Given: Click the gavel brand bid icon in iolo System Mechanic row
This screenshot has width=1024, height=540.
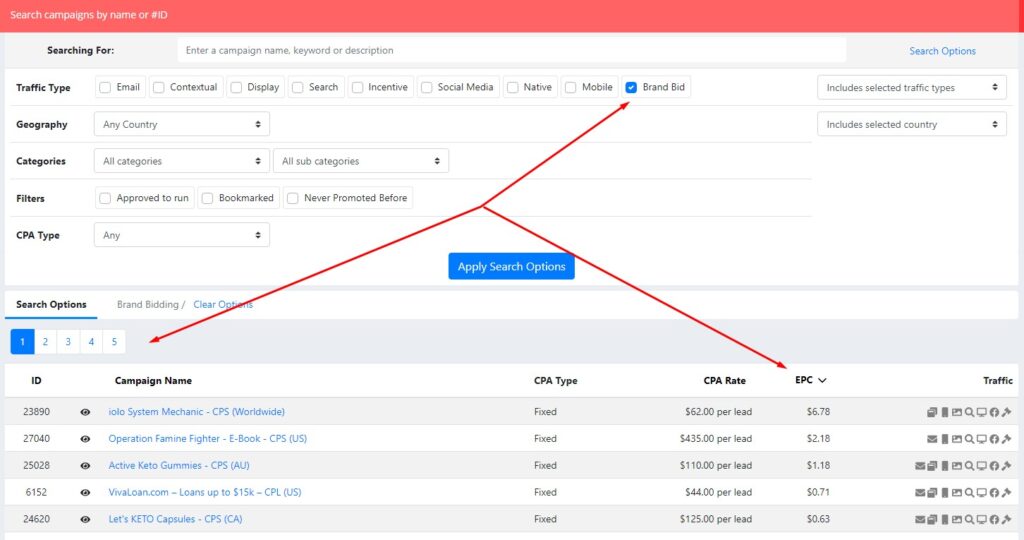Looking at the screenshot, I should 1006,412.
